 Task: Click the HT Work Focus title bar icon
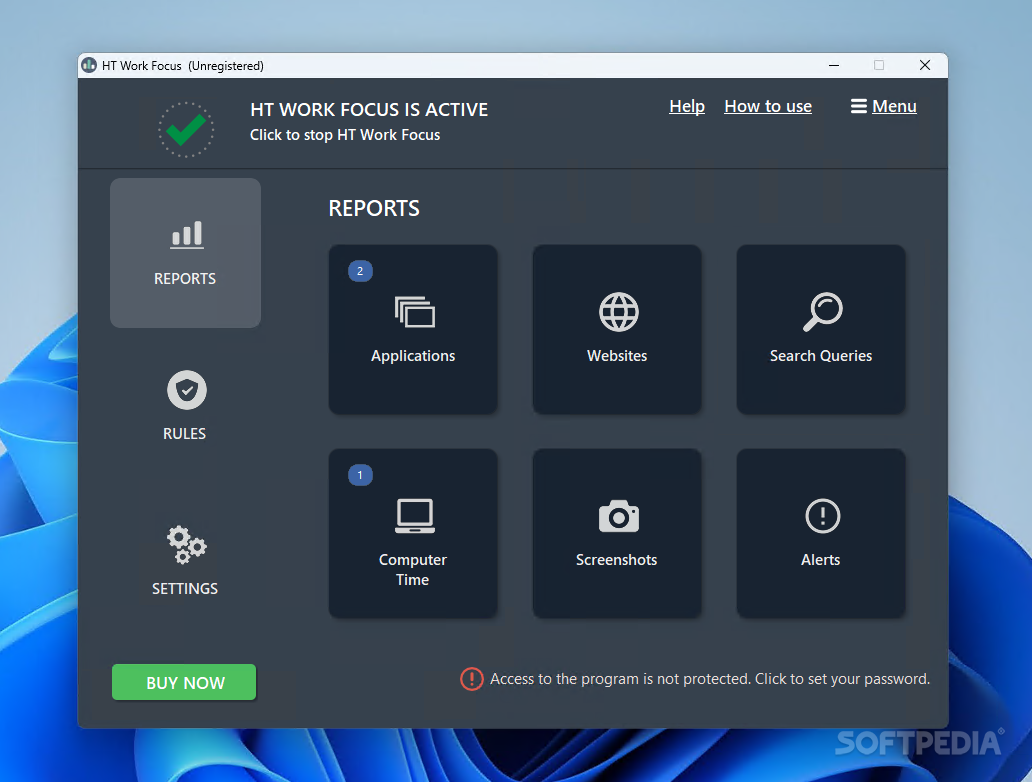(89, 65)
